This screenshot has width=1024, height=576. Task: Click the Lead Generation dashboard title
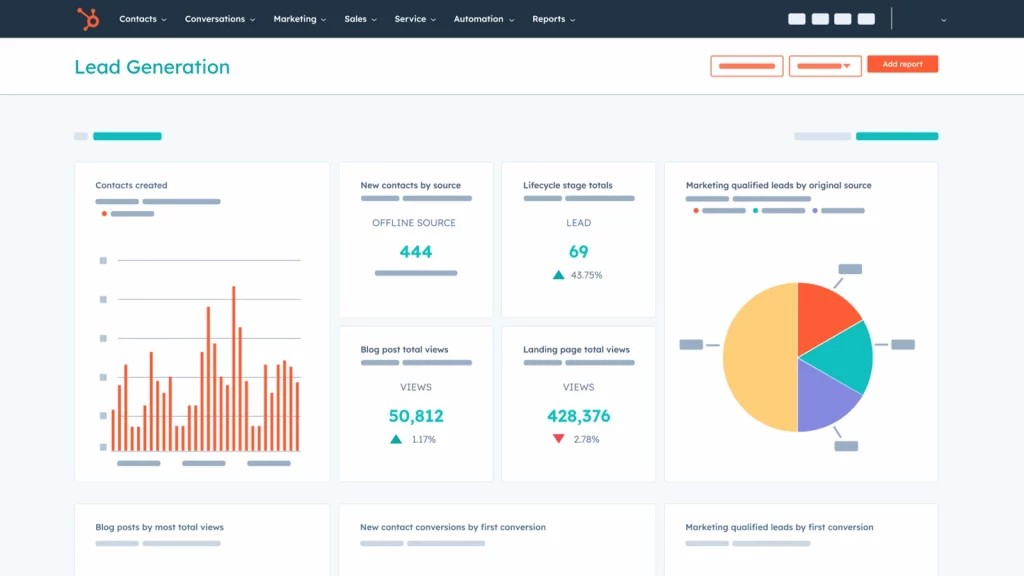(152, 67)
